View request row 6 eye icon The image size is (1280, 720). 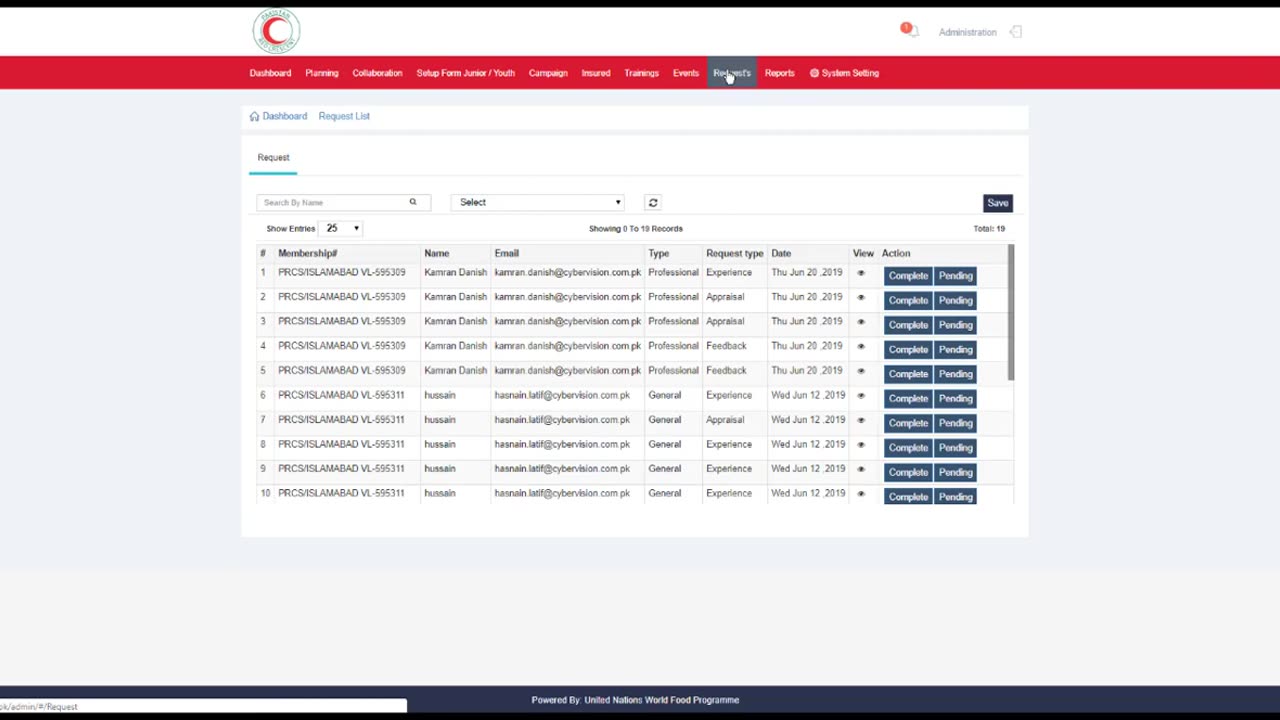[860, 395]
